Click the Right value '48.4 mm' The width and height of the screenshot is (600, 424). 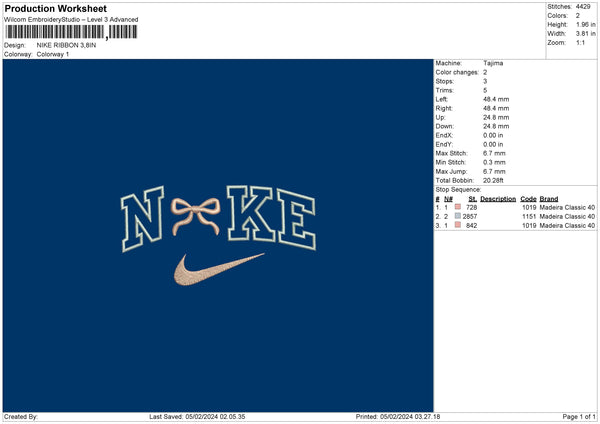496,108
